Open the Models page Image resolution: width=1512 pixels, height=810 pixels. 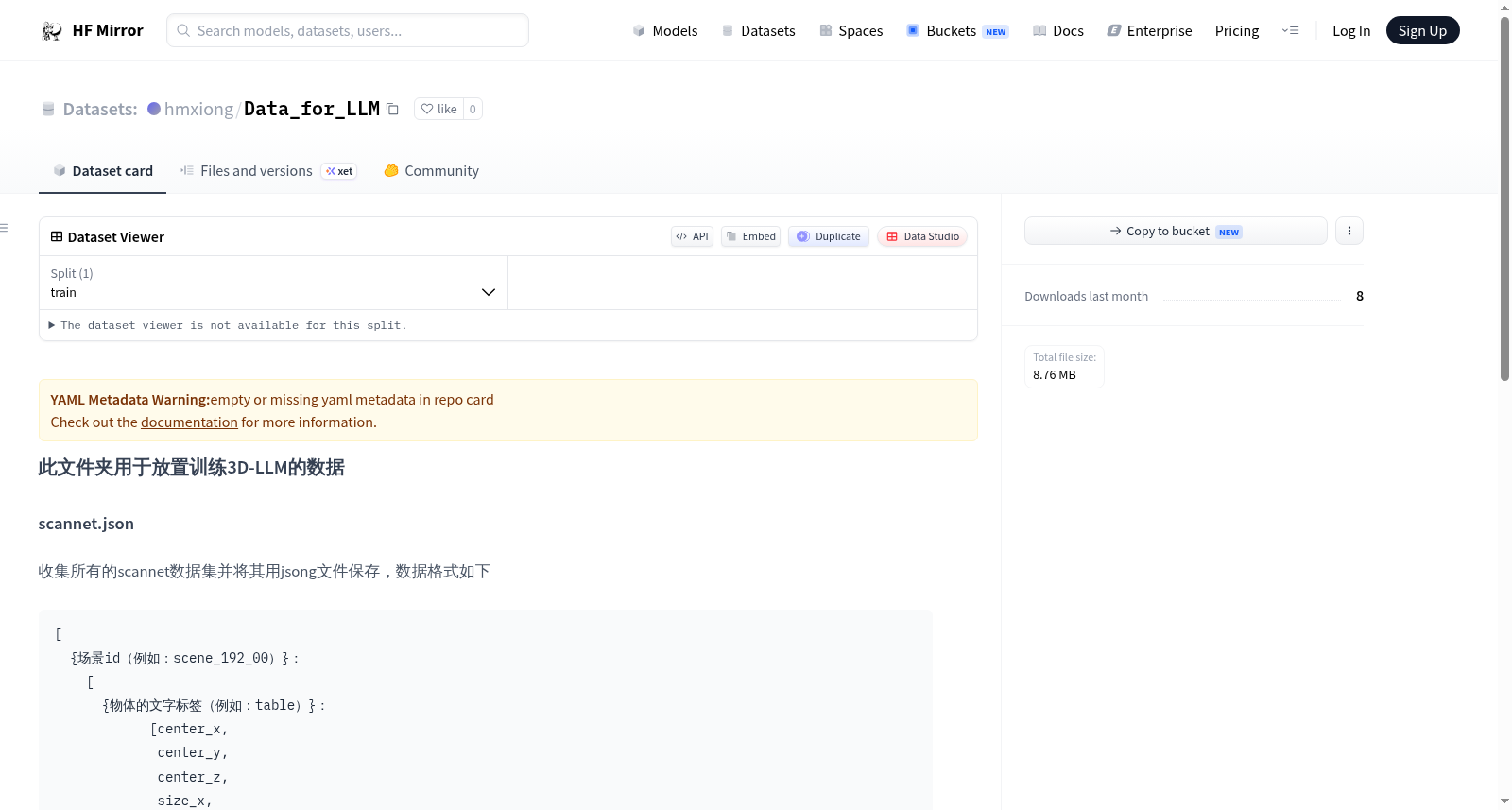pyautogui.click(x=666, y=31)
